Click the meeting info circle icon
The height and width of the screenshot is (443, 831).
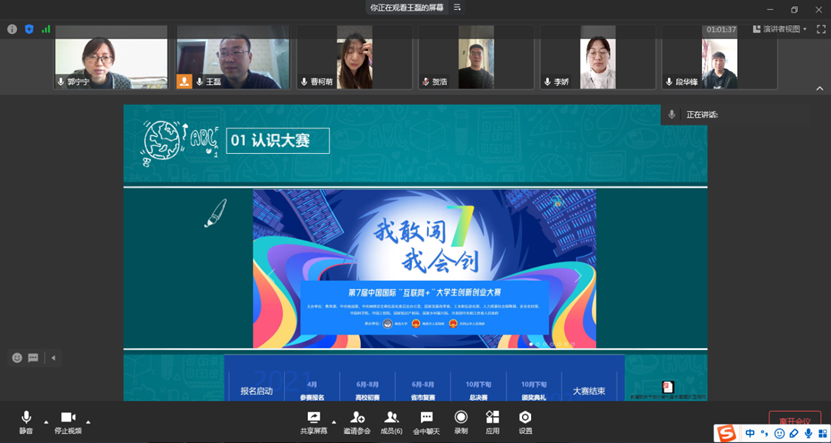pos(12,29)
